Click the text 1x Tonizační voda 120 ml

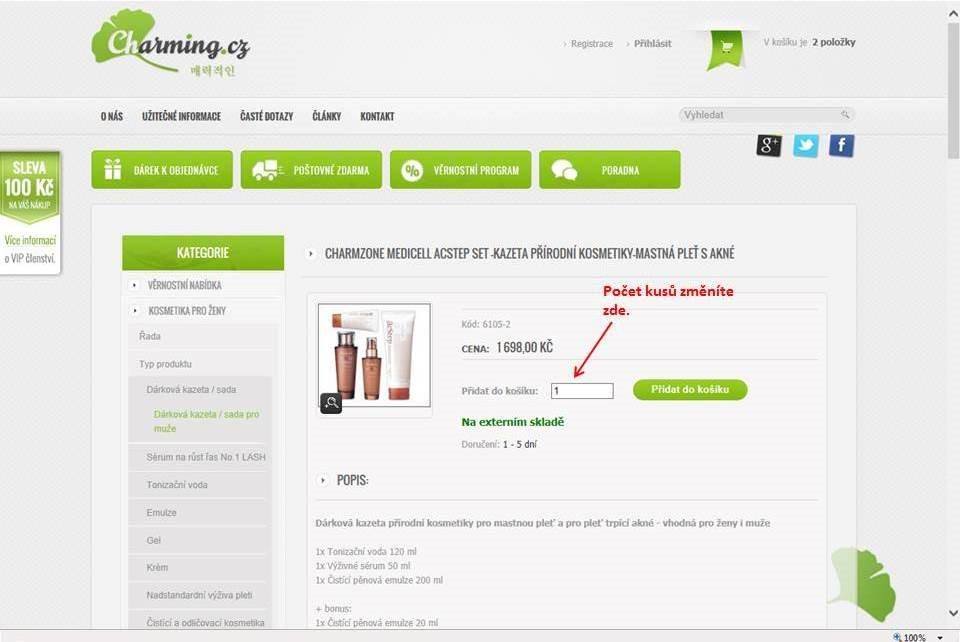[x=366, y=551]
